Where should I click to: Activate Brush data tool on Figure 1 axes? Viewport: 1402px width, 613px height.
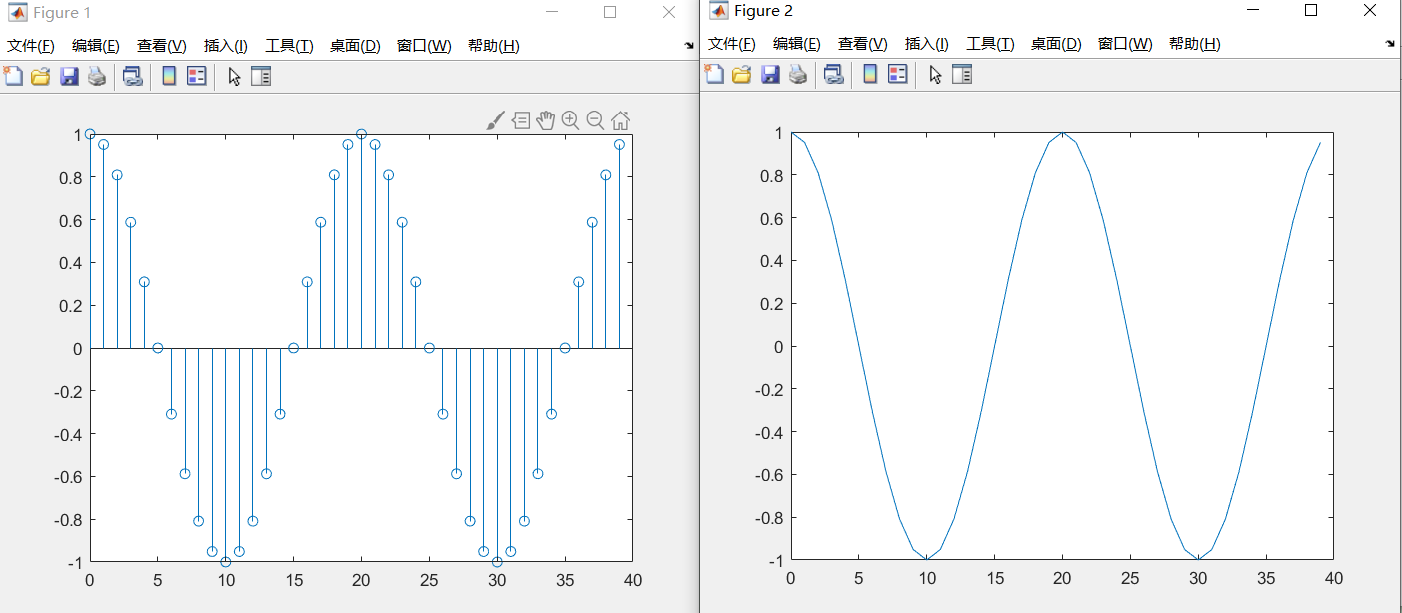(x=496, y=121)
